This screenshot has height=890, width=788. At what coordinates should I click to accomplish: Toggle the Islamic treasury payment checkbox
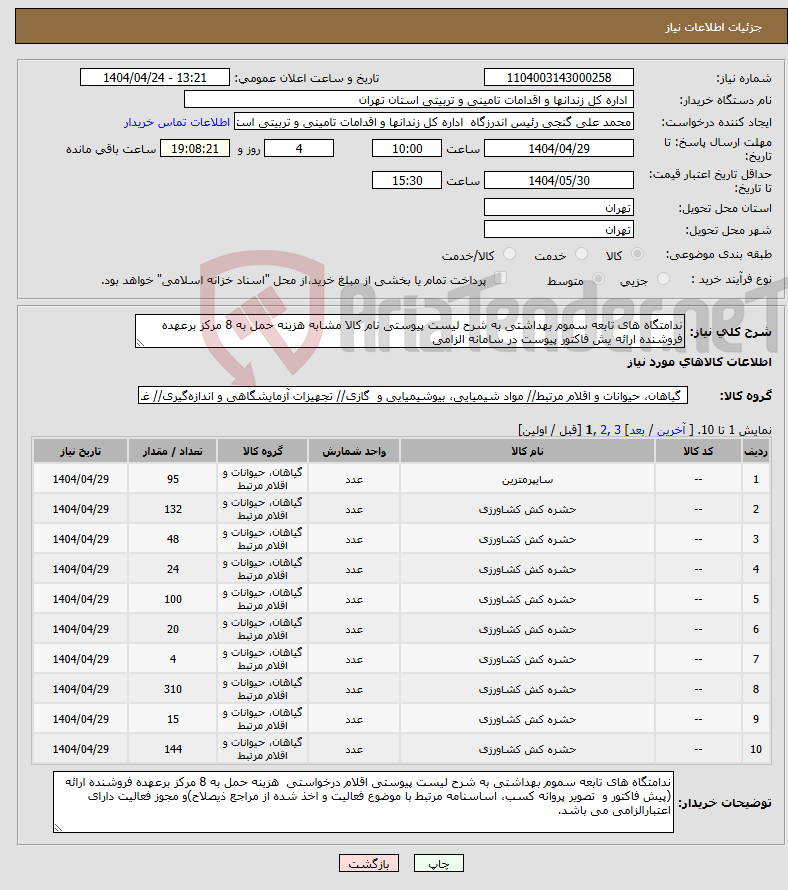coord(500,278)
